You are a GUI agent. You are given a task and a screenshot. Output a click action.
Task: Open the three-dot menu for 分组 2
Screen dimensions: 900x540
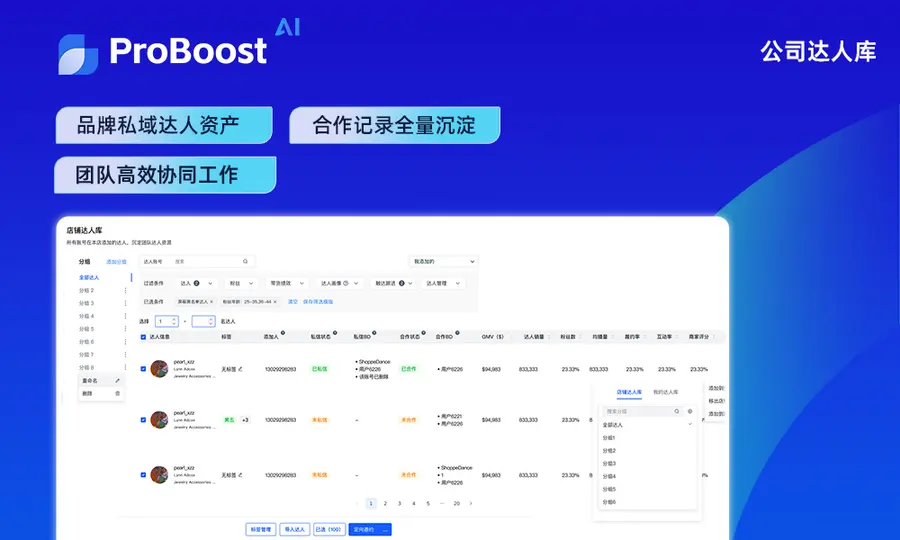125,290
